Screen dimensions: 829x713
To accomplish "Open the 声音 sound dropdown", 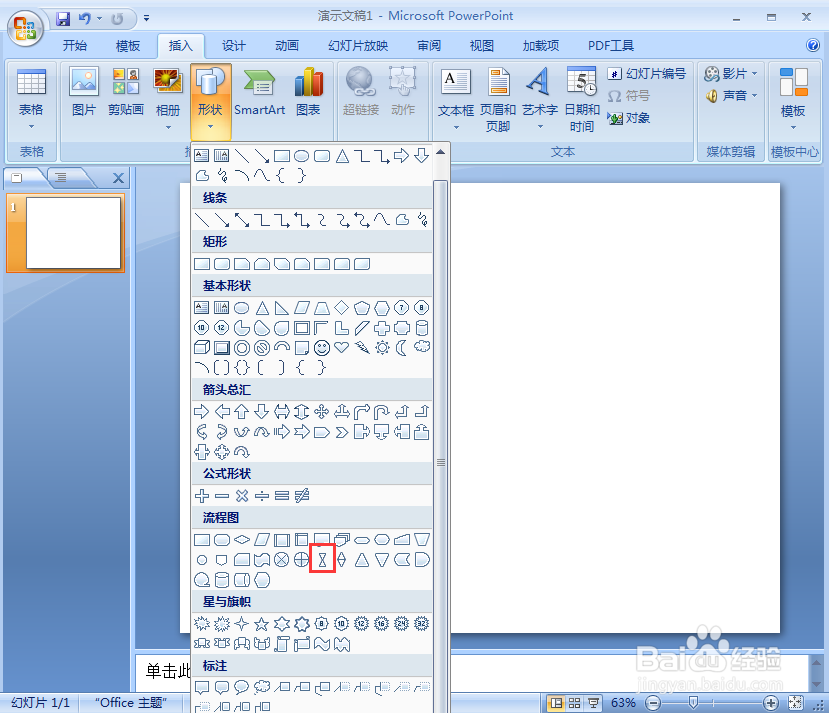I will (x=754, y=96).
